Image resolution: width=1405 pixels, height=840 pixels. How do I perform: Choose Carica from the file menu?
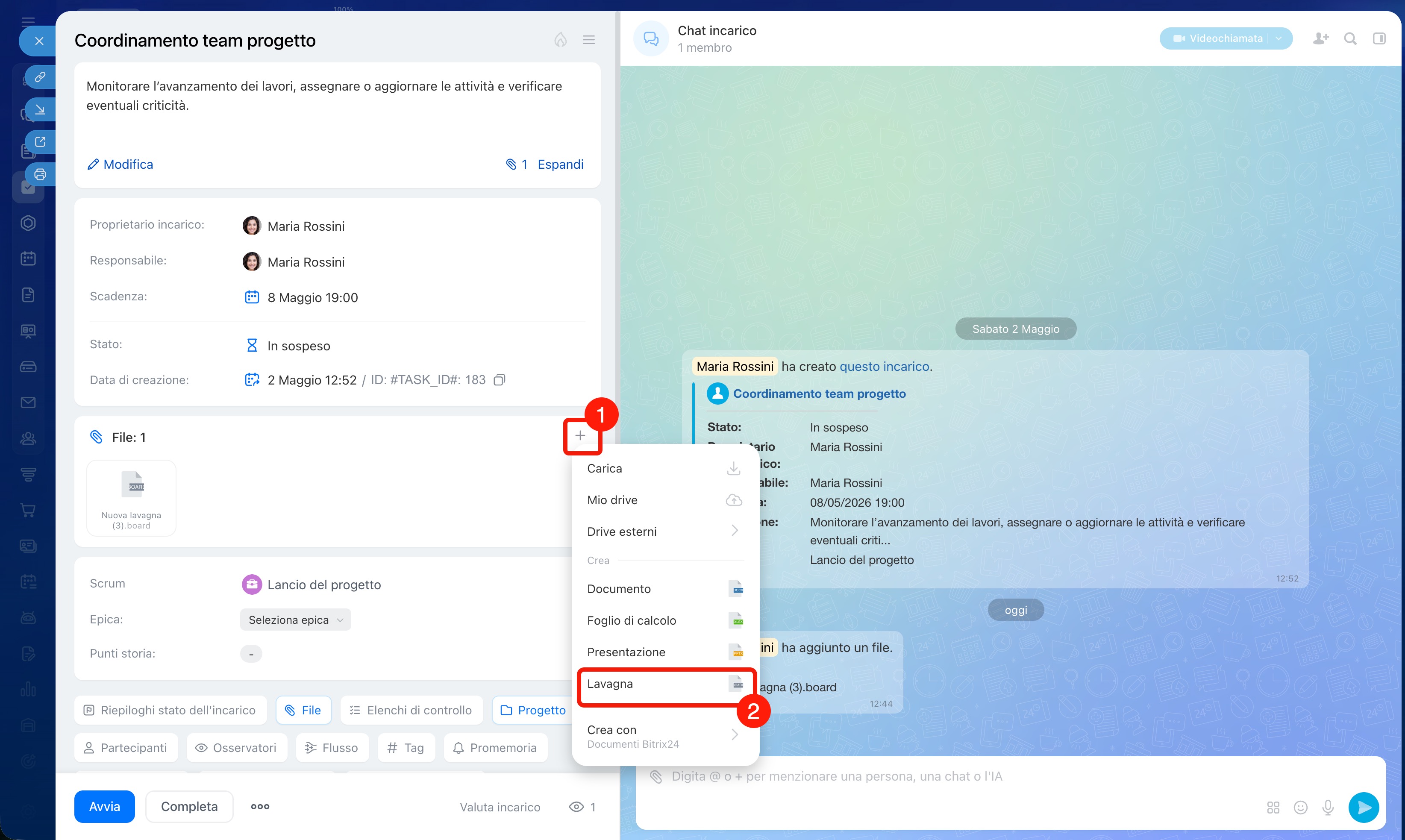[x=665, y=469]
